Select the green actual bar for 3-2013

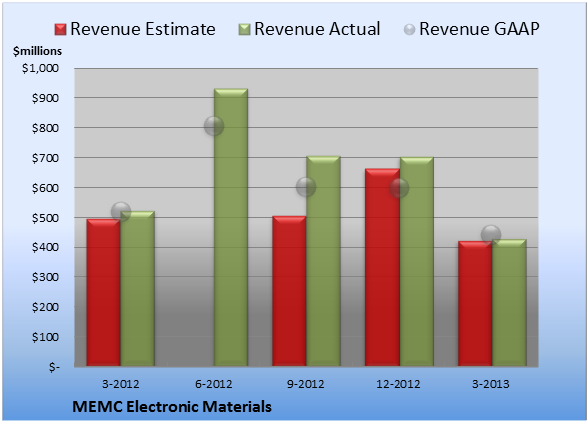point(509,303)
